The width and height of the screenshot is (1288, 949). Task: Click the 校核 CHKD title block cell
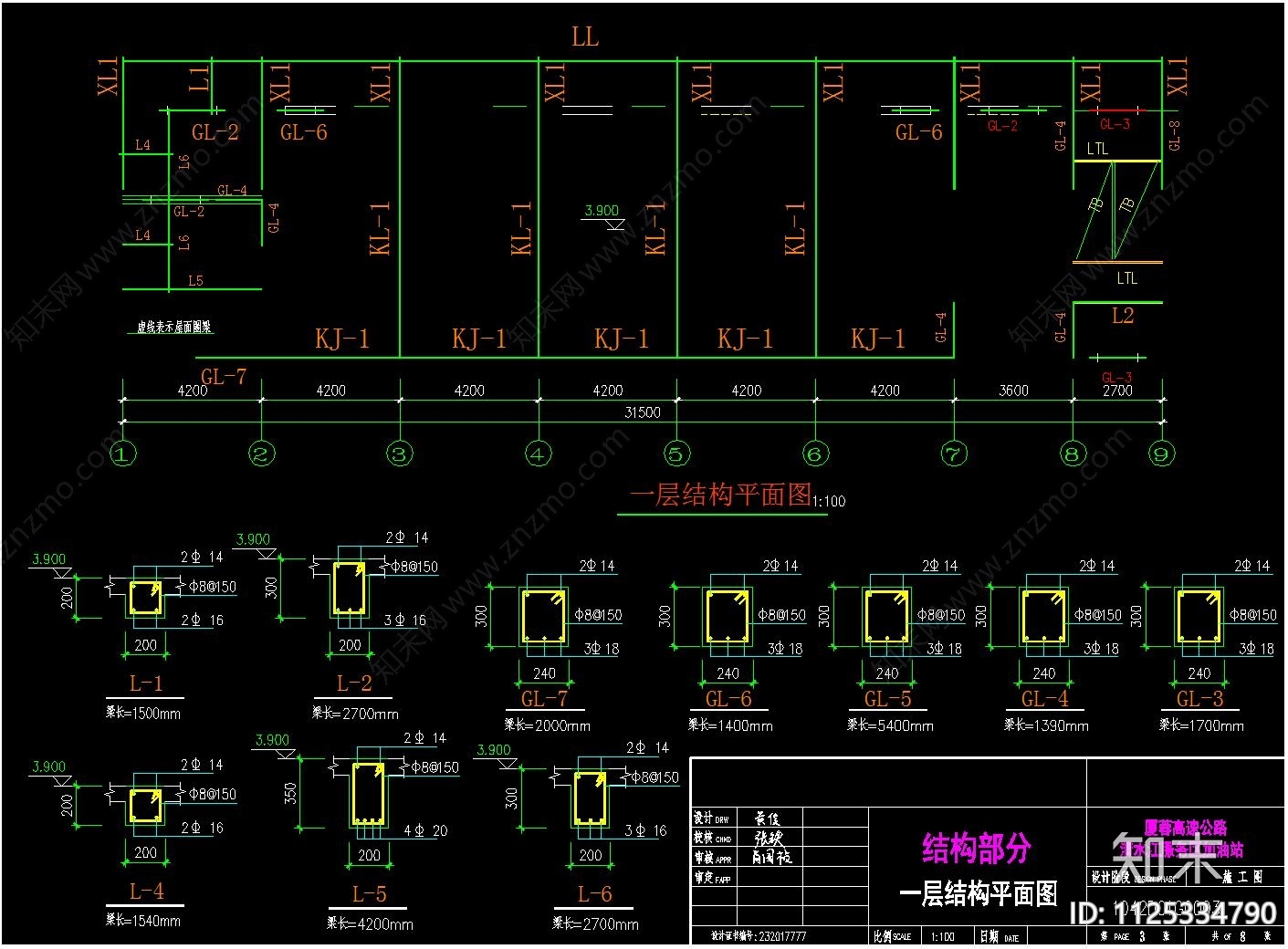[x=714, y=838]
